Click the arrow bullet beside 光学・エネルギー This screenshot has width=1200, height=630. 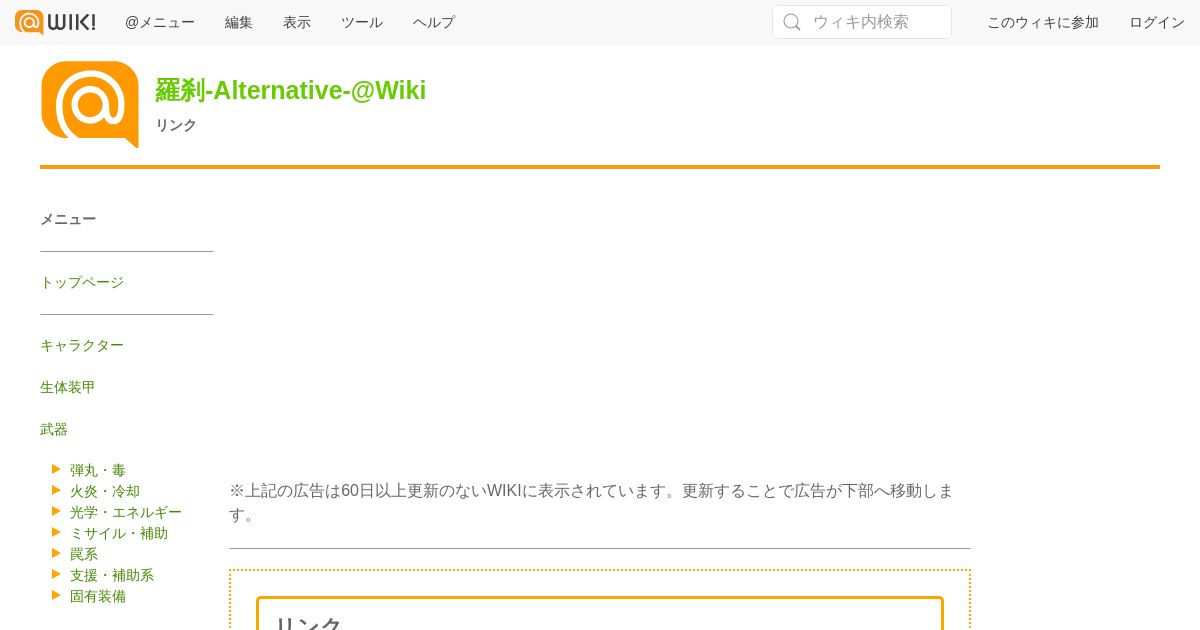(x=57, y=510)
